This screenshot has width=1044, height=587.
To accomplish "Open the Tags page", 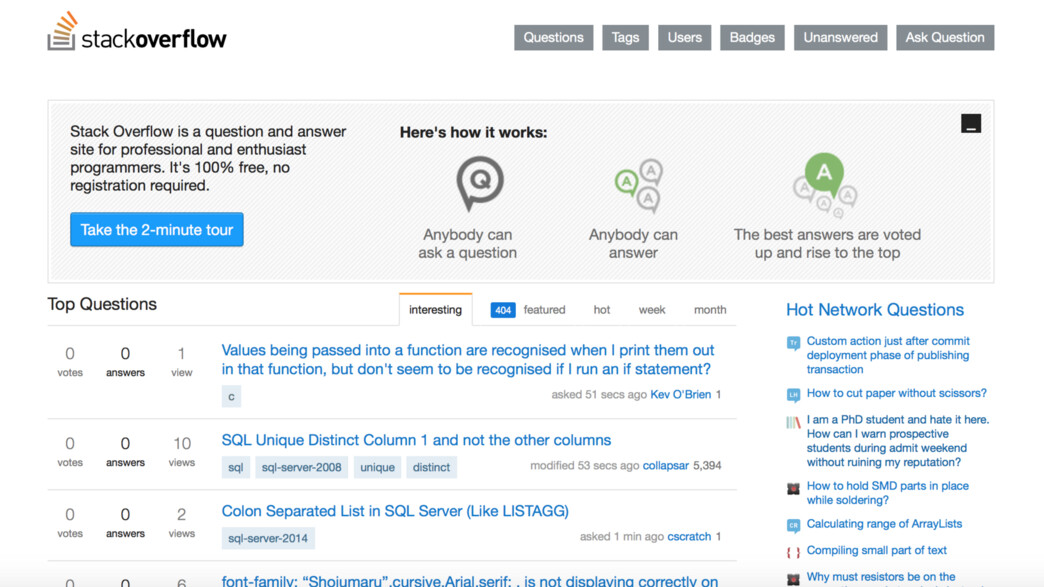I will [625, 38].
